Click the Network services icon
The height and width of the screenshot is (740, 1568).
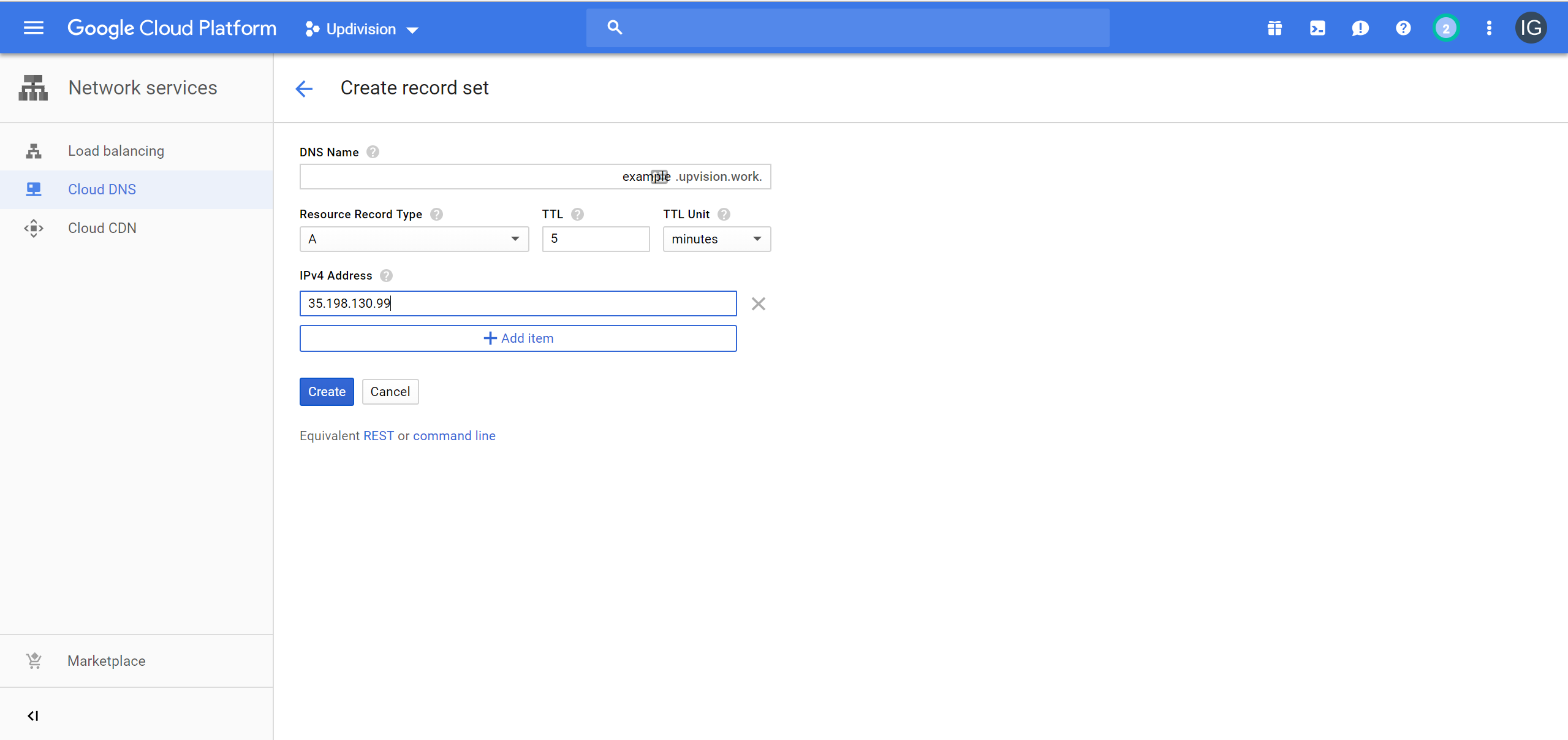pyautogui.click(x=32, y=87)
